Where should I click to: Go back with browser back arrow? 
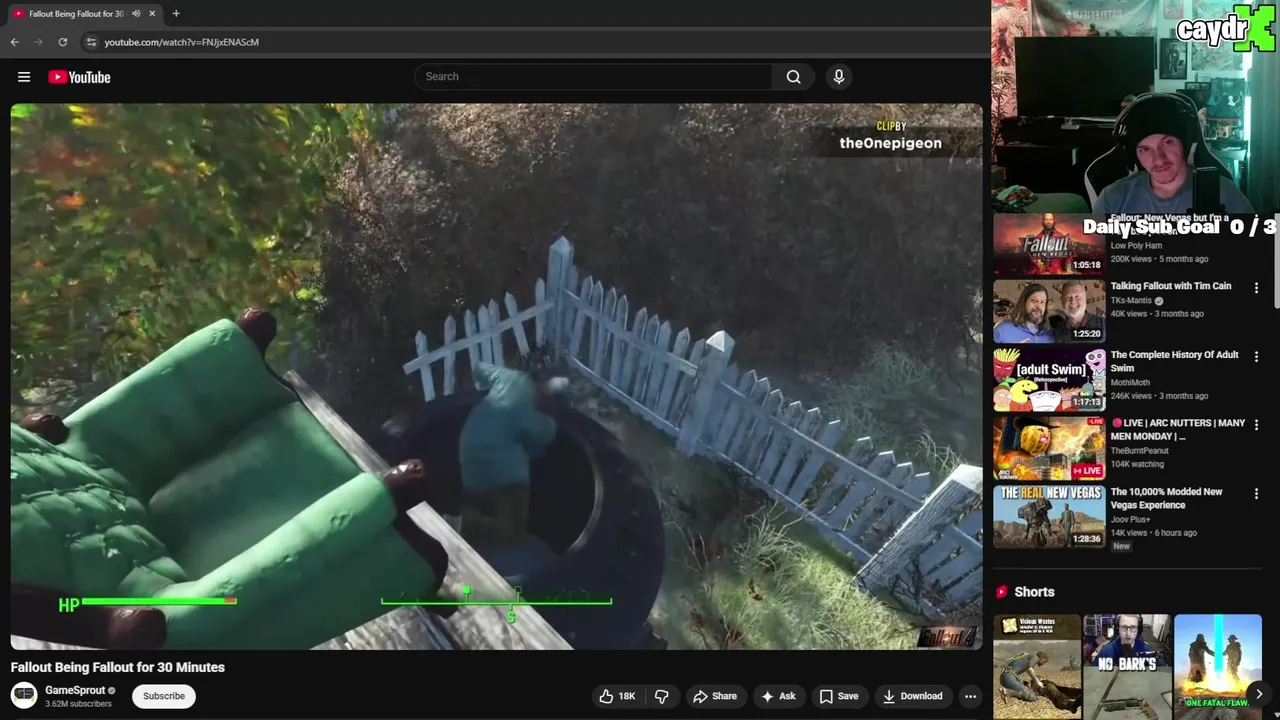click(14, 42)
